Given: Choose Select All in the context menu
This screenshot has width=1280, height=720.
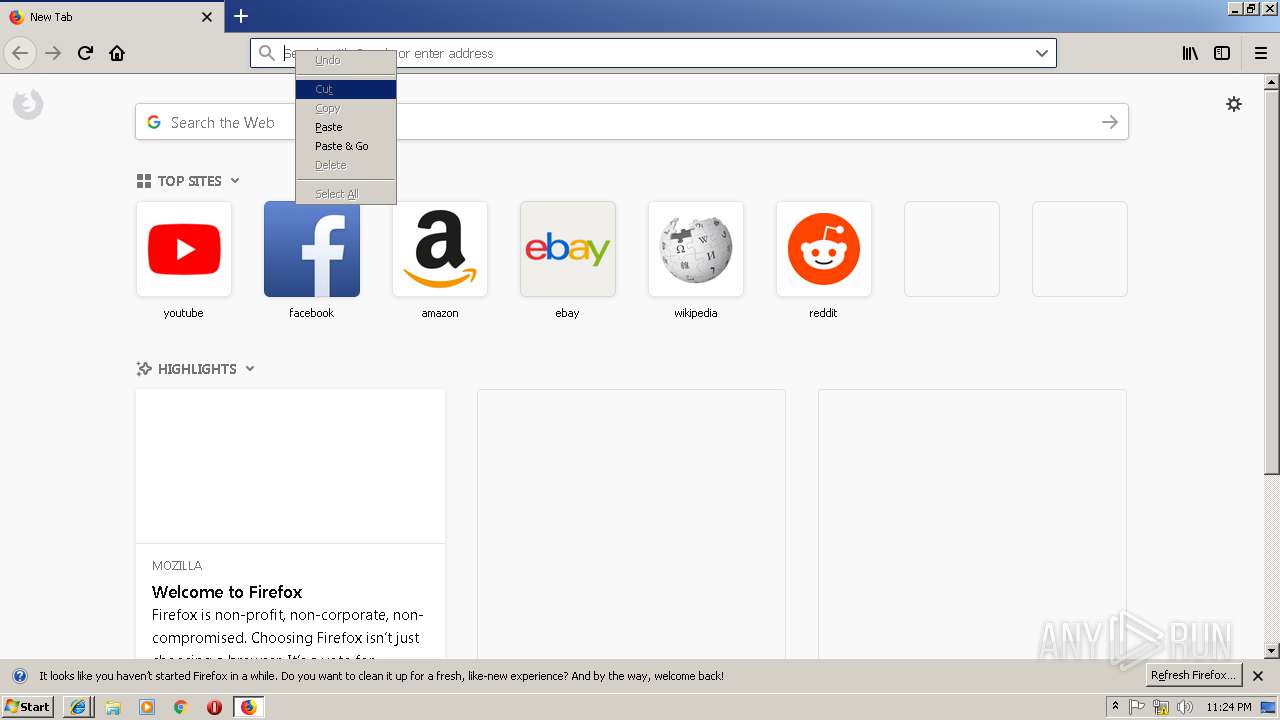Looking at the screenshot, I should click(x=346, y=194).
